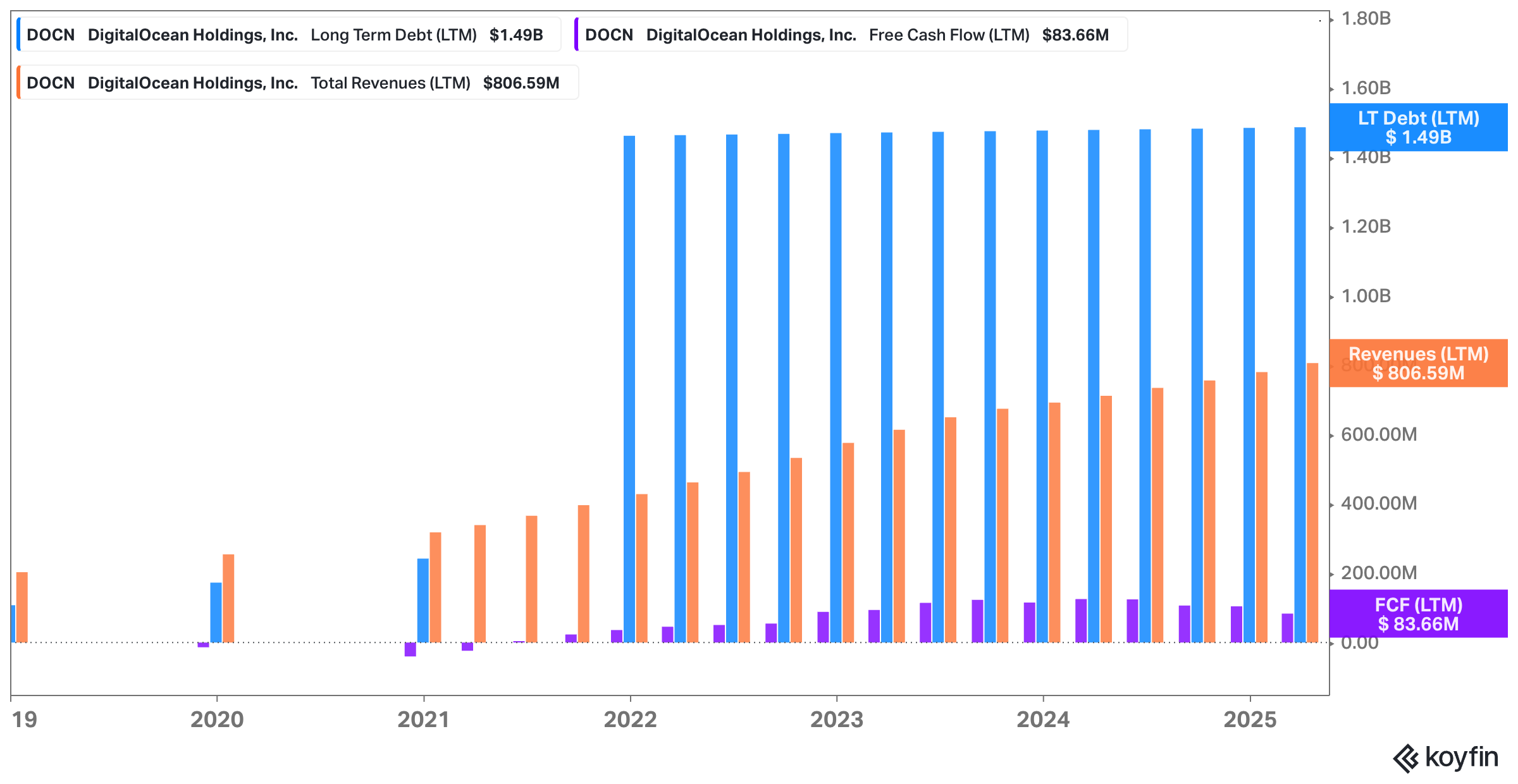The width and height of the screenshot is (1518, 784).
Task: Click the LT Debt (LTM) $1.49B axis tag
Action: [1418, 127]
